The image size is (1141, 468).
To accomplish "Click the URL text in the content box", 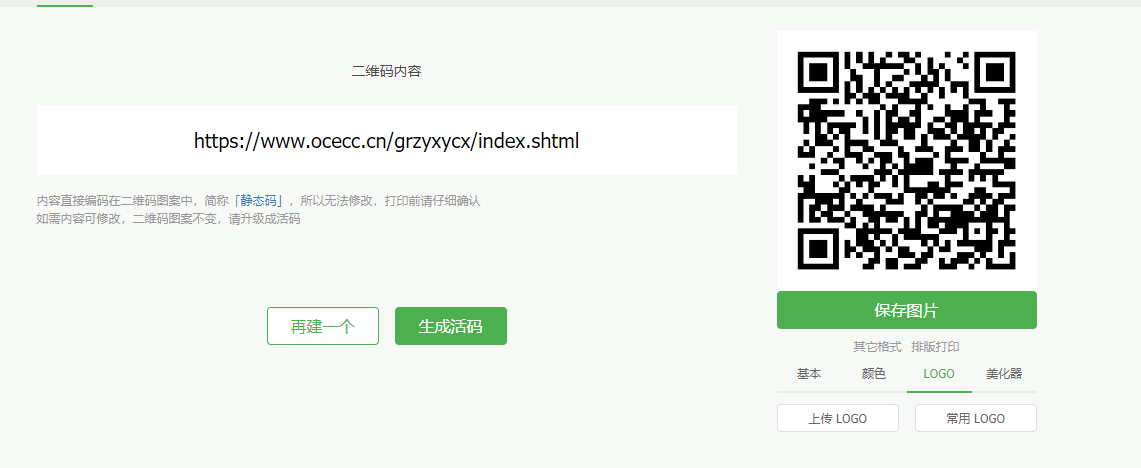I will [x=386, y=140].
